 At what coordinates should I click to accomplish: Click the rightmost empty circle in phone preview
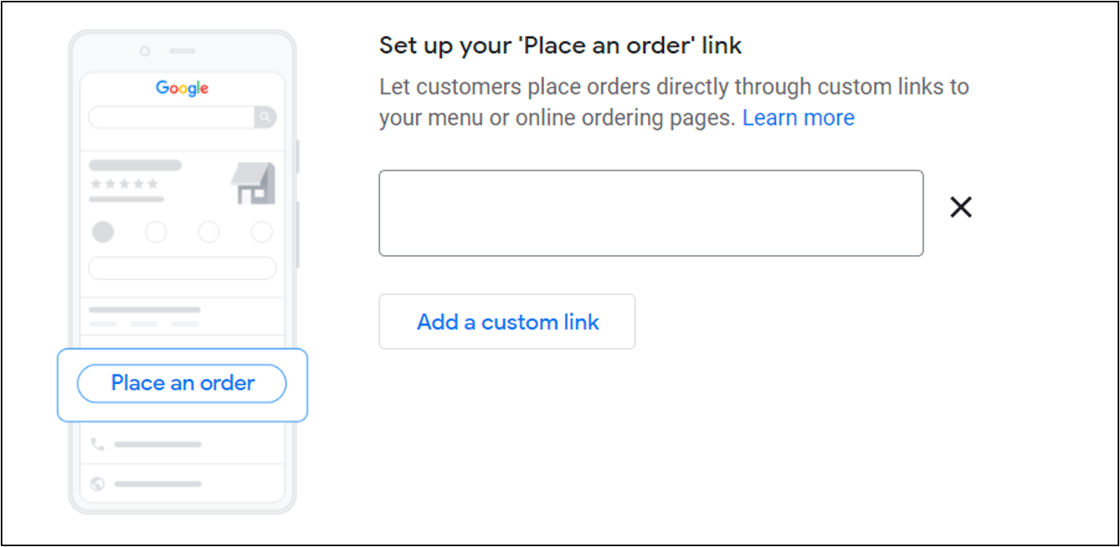262,232
